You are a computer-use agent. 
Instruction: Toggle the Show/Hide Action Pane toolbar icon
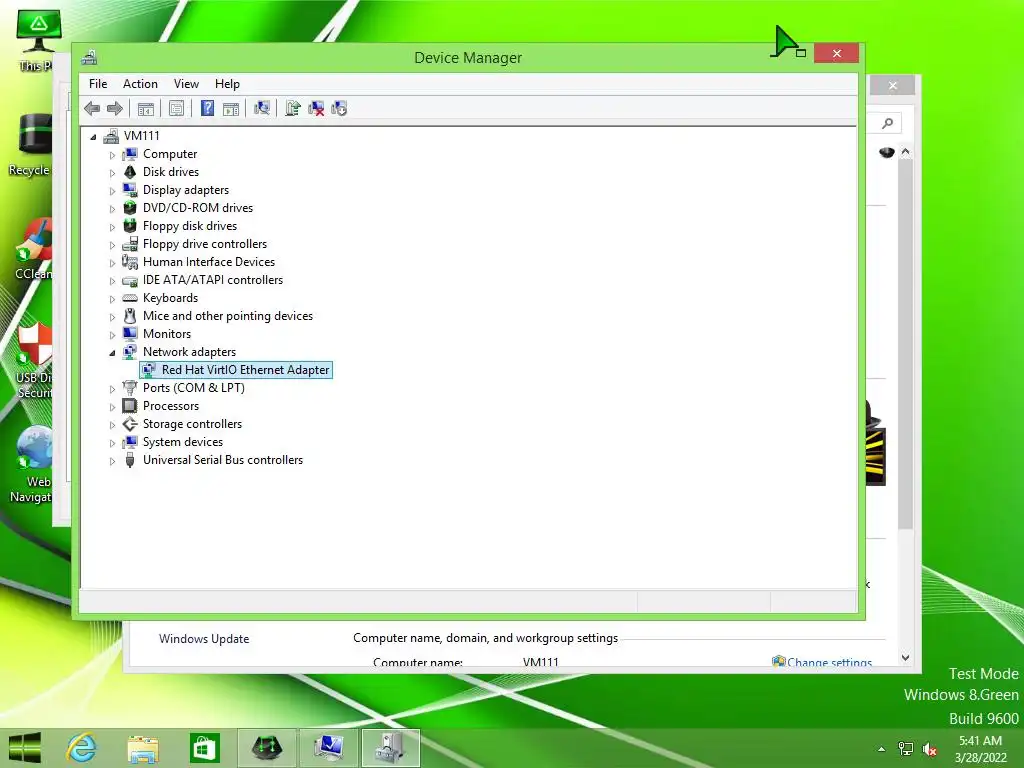(x=231, y=108)
